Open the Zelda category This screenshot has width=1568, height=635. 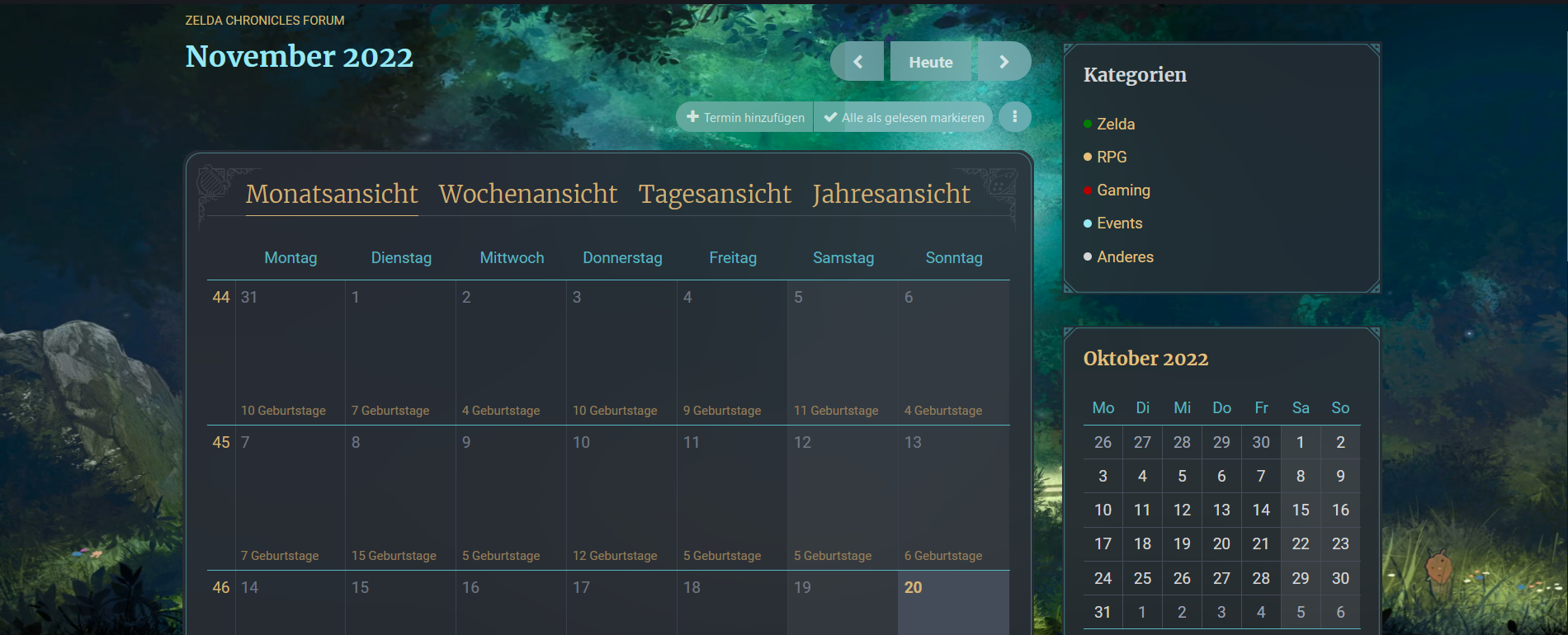[x=1116, y=124]
